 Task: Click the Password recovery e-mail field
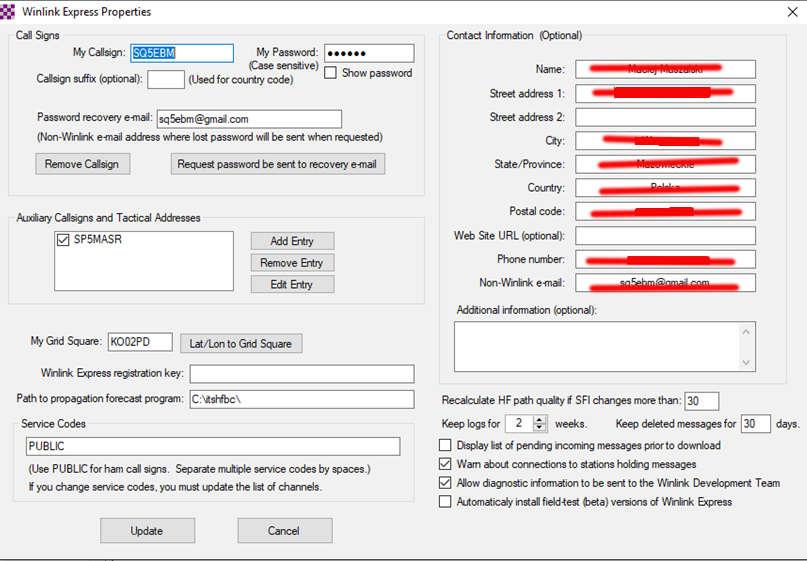tap(249, 119)
